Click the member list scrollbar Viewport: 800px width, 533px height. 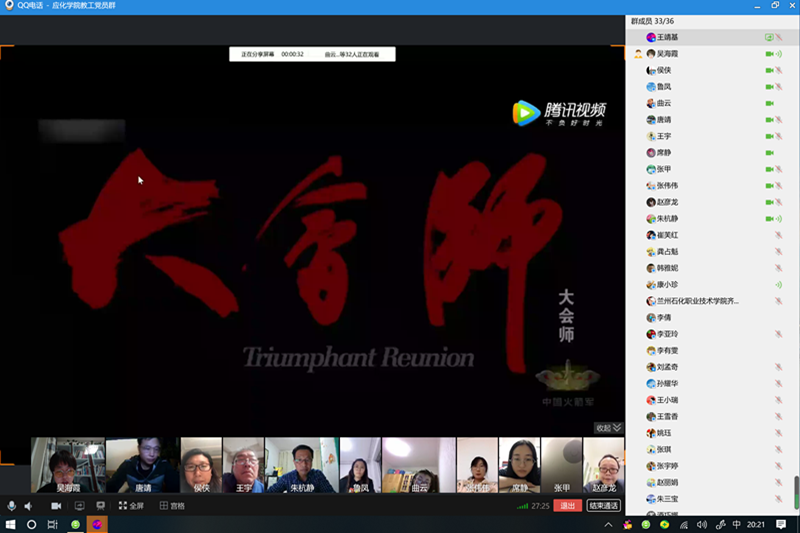[x=796, y=489]
